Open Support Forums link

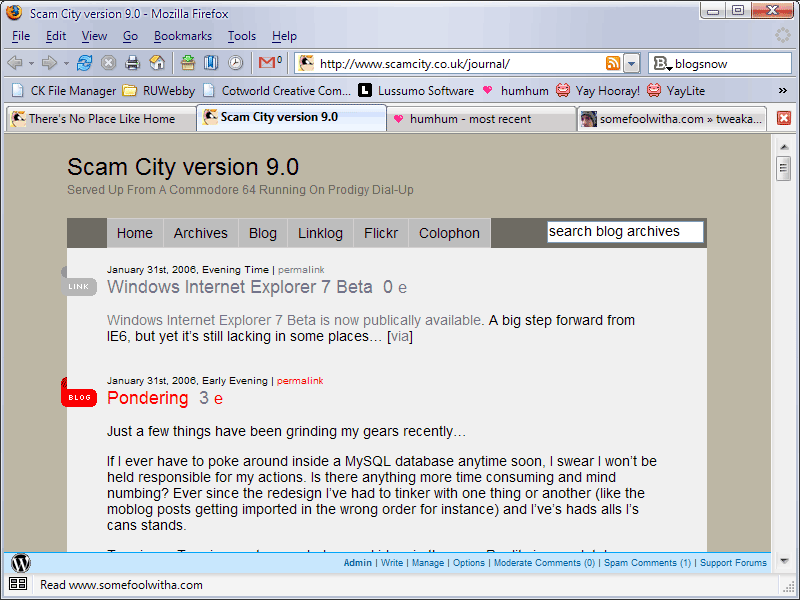tap(733, 563)
